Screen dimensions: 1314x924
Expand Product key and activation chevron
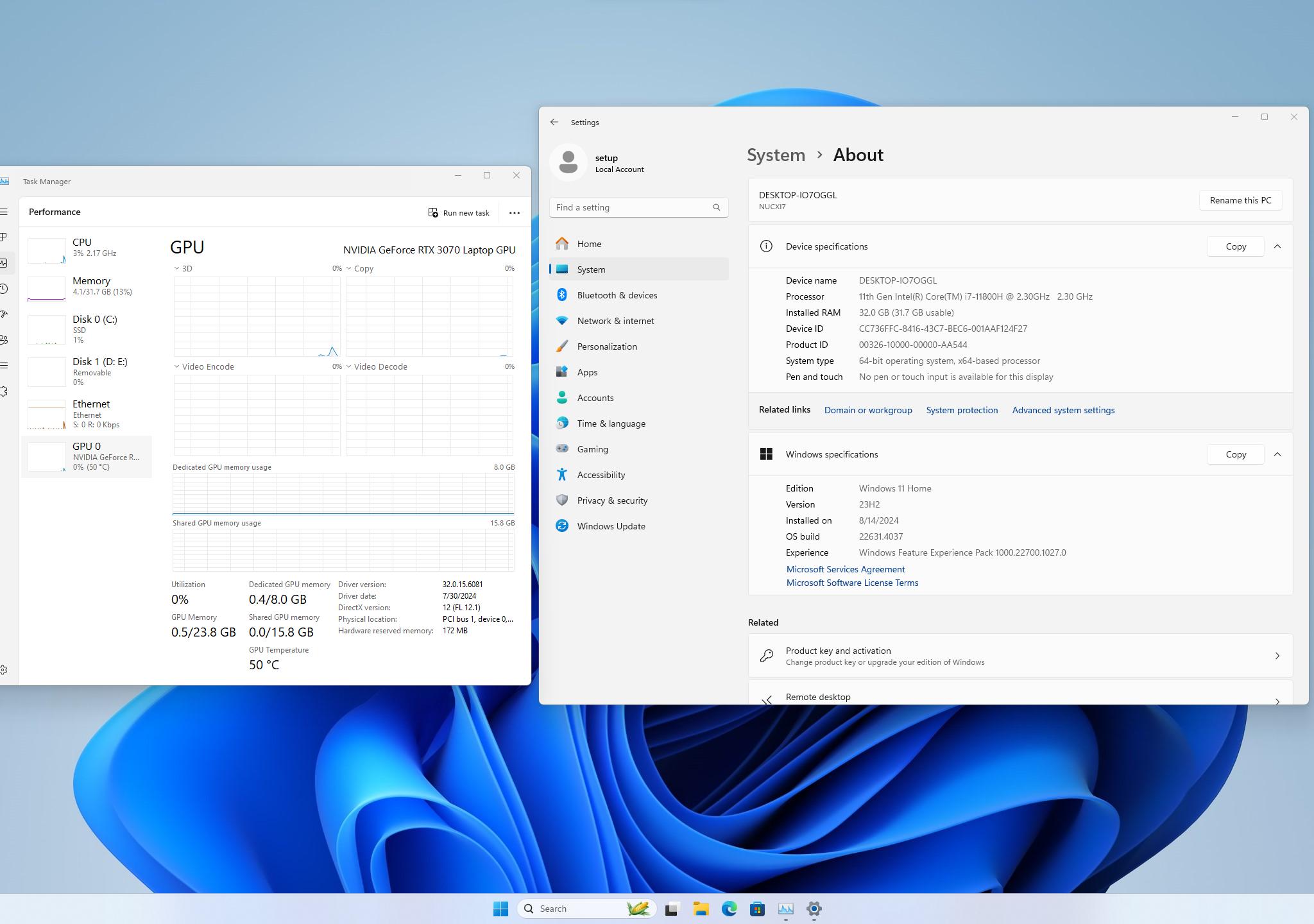pos(1277,656)
